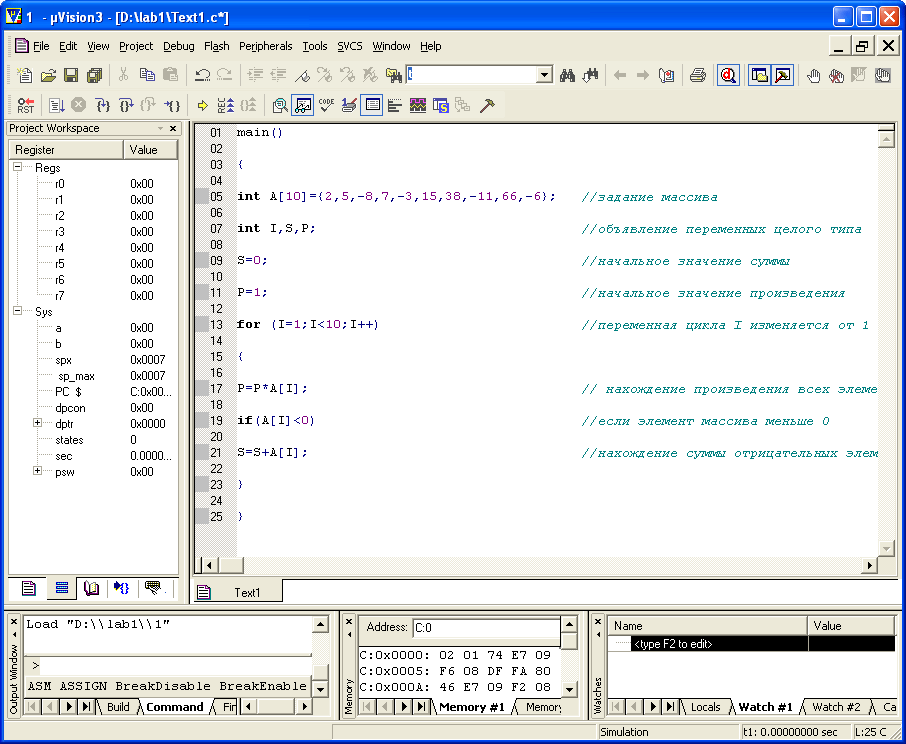
Task: Click the command line input field
Action: click(176, 665)
